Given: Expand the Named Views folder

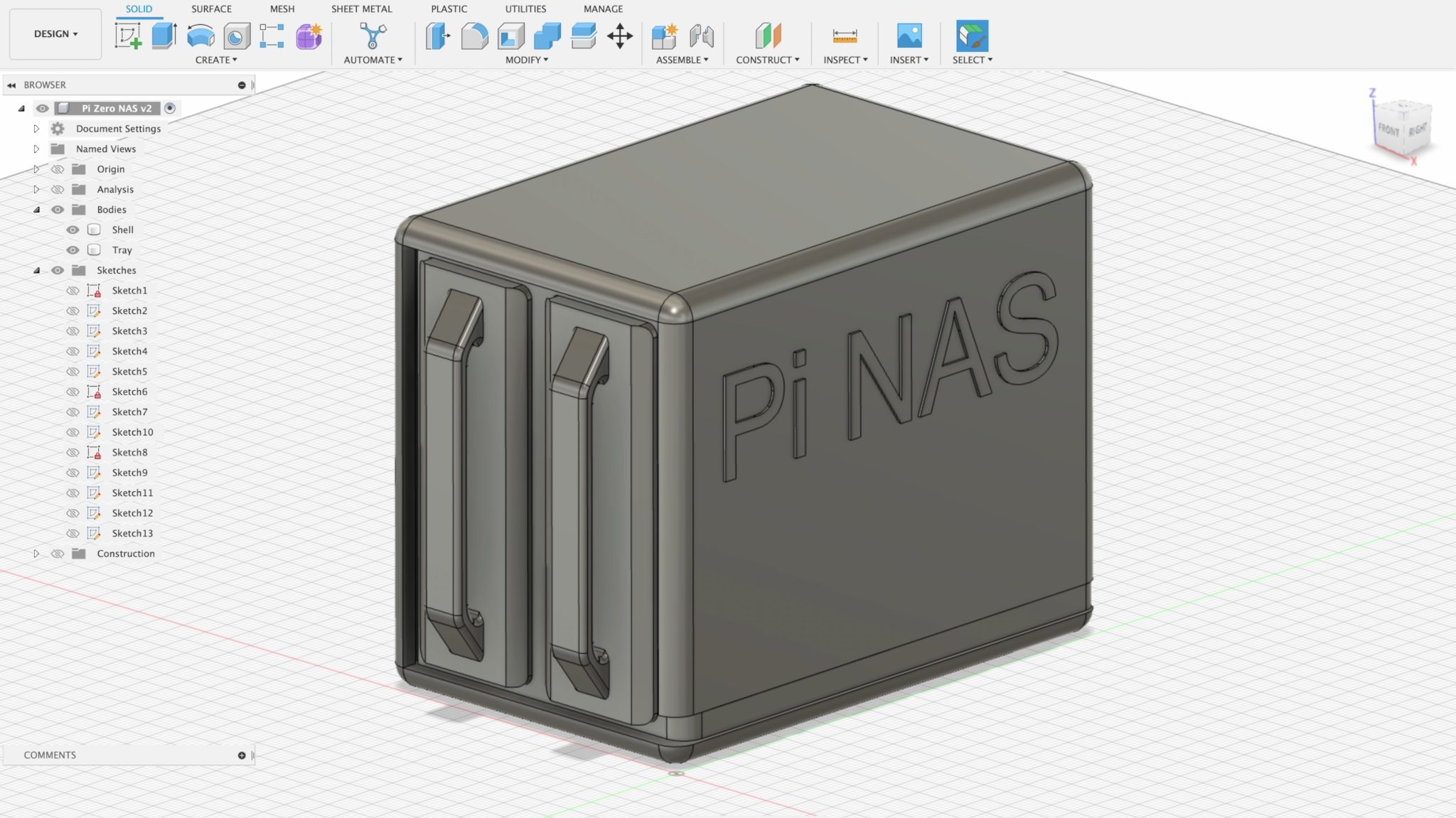Looking at the screenshot, I should (x=36, y=149).
